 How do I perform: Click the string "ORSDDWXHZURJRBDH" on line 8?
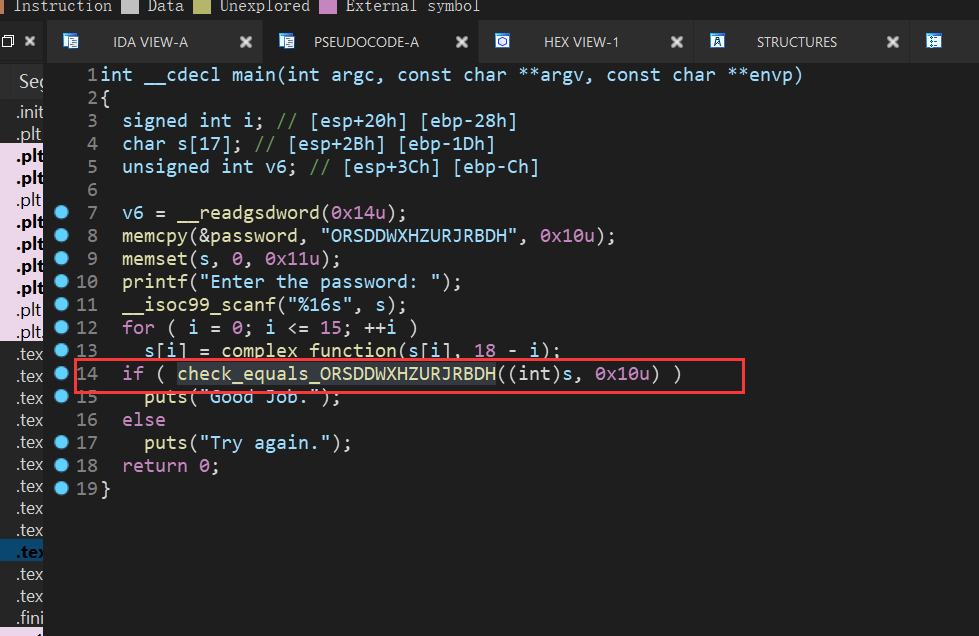tap(419, 236)
